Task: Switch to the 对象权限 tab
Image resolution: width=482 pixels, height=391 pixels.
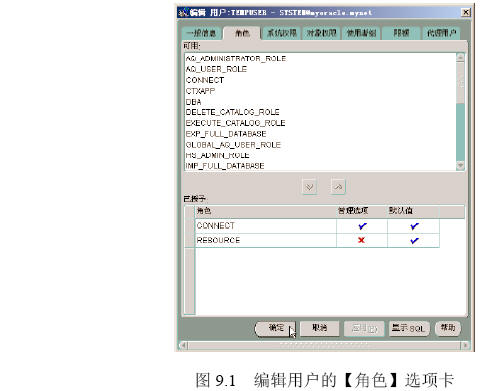Action: [x=321, y=33]
